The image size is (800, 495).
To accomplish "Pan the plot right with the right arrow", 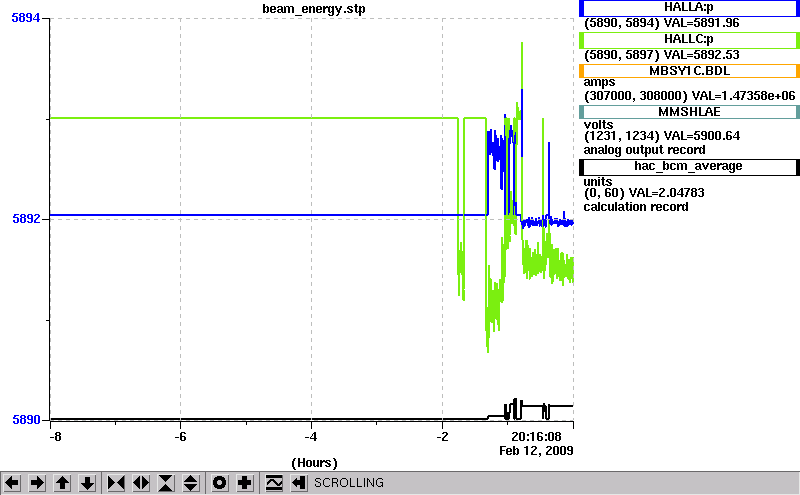I will (x=37, y=483).
